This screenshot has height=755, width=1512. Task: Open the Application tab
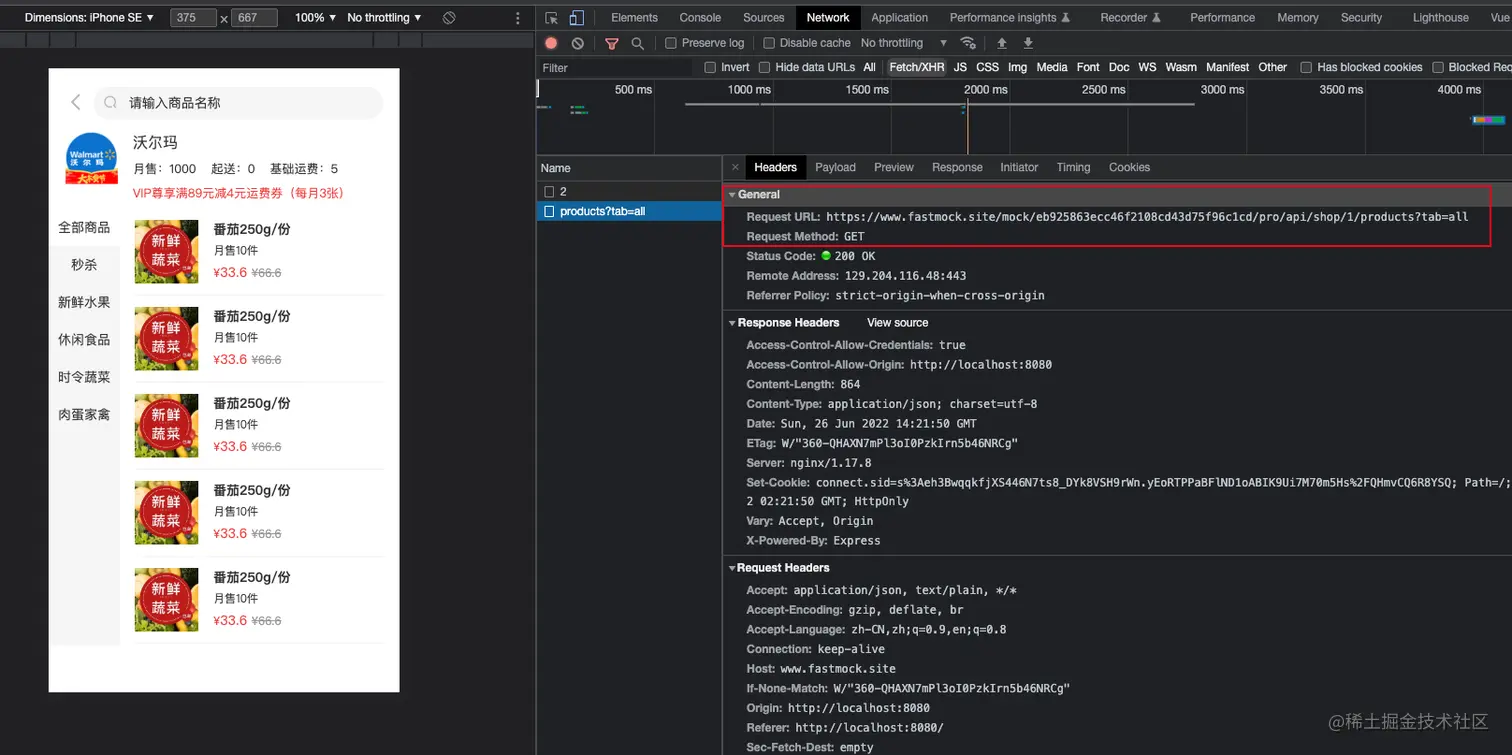(900, 18)
